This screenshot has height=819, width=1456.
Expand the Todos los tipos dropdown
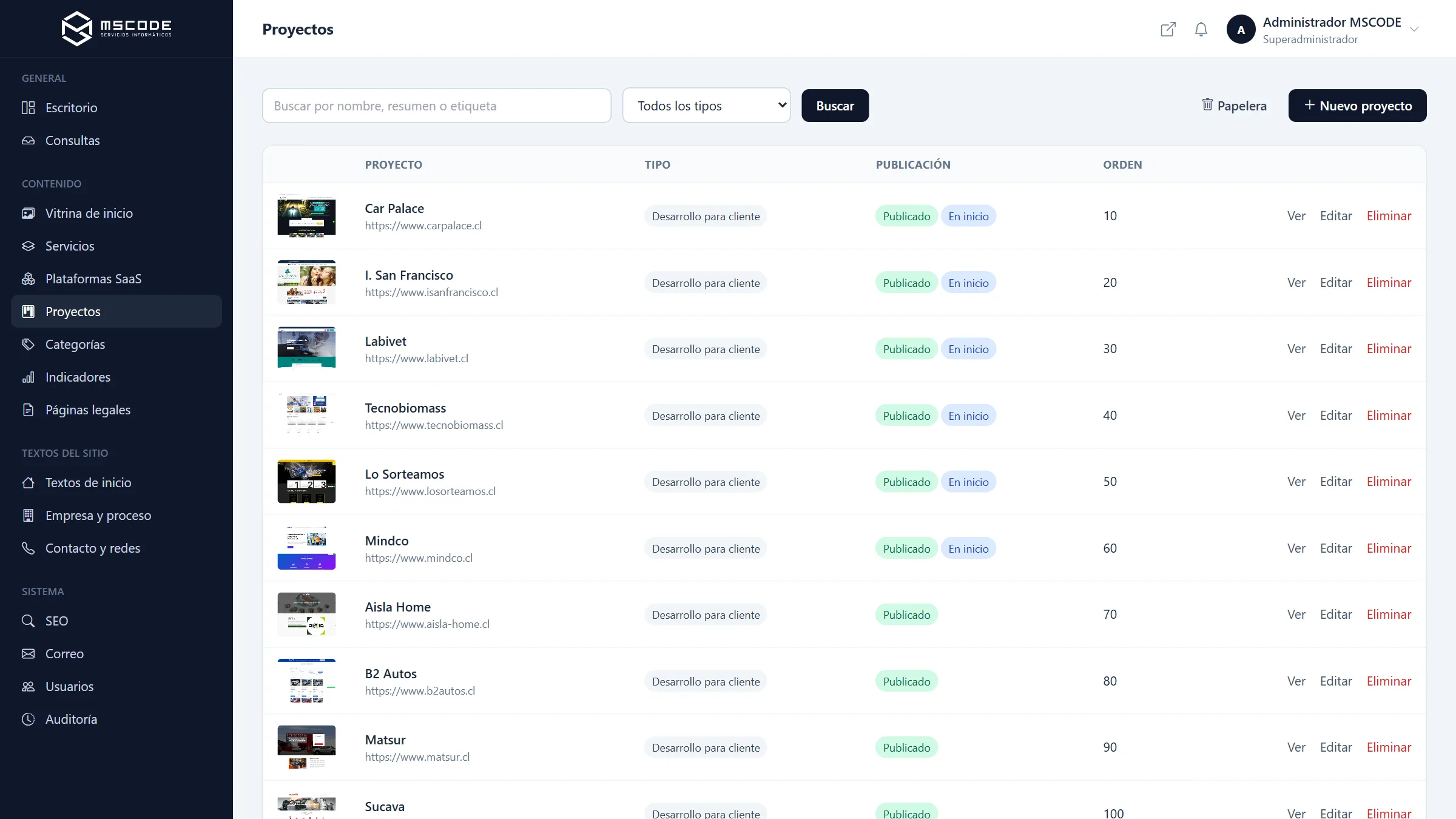pos(706,106)
